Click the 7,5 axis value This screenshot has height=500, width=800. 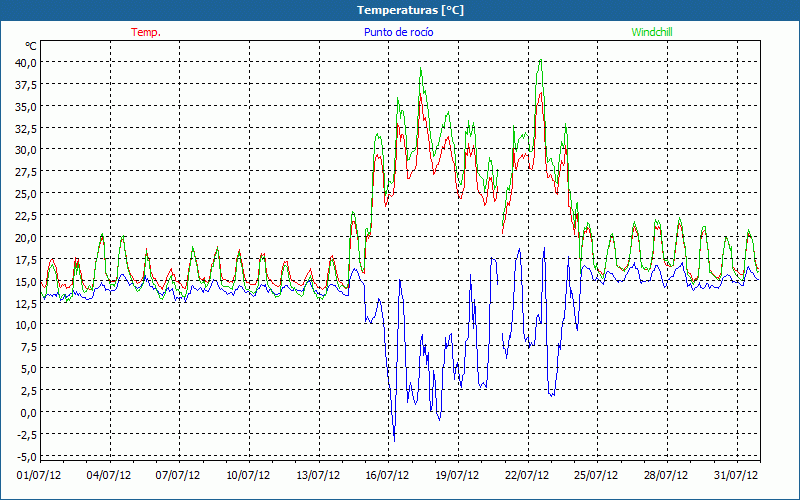point(29,346)
